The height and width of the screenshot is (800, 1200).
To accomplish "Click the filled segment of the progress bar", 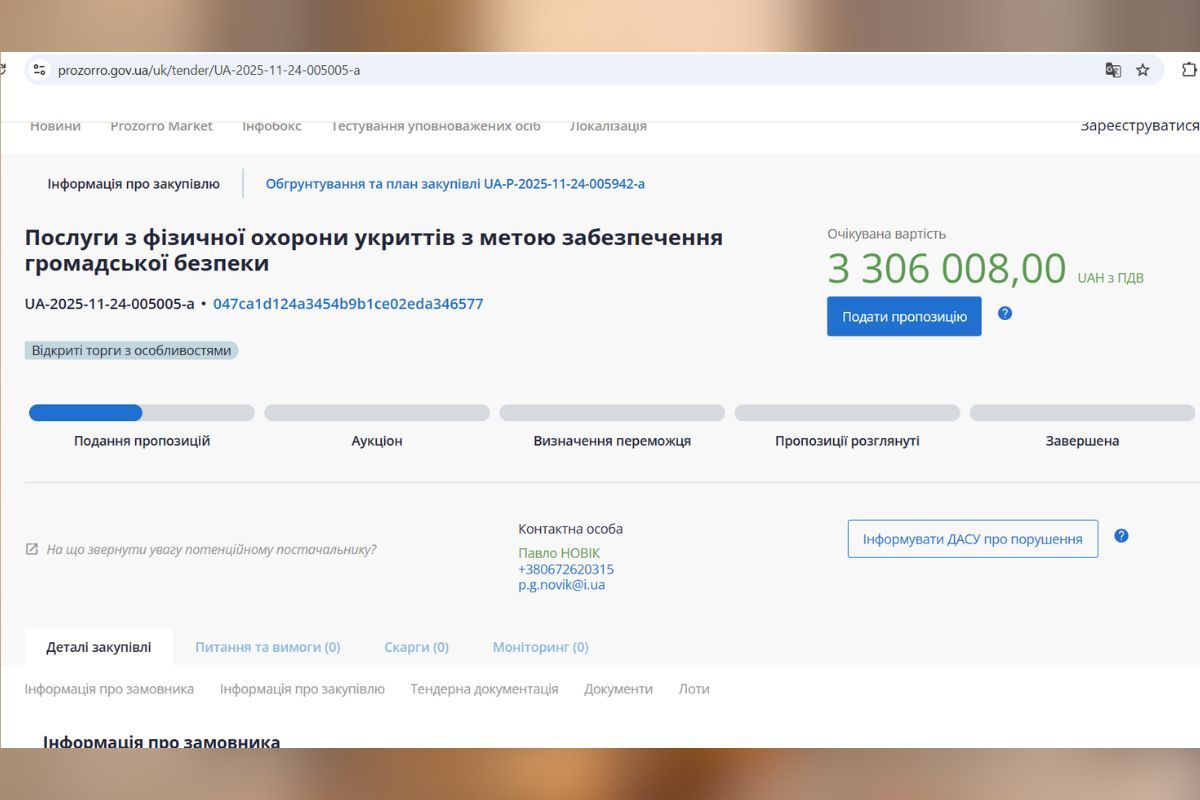I will coord(85,412).
